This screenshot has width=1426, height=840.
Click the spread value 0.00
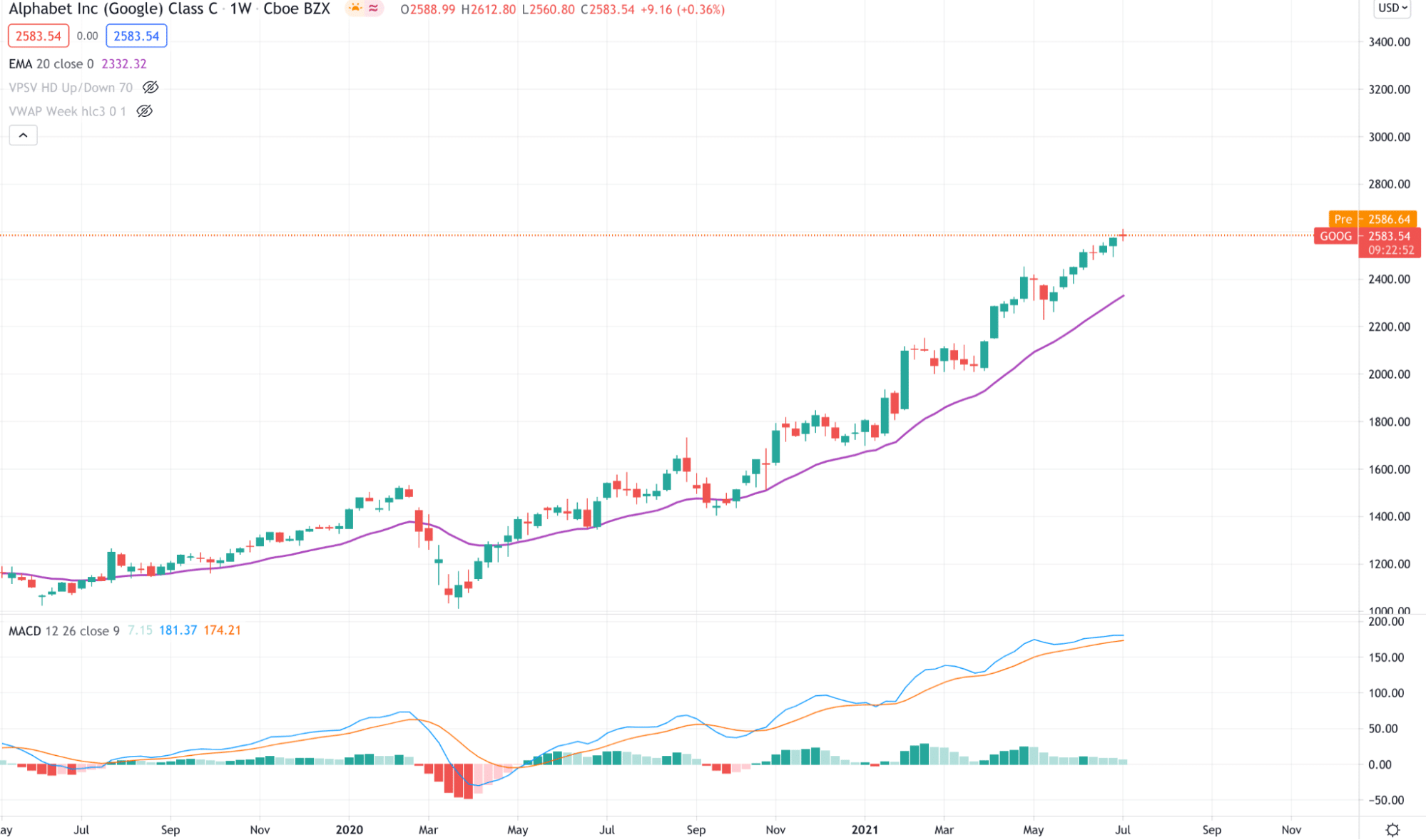(x=87, y=36)
